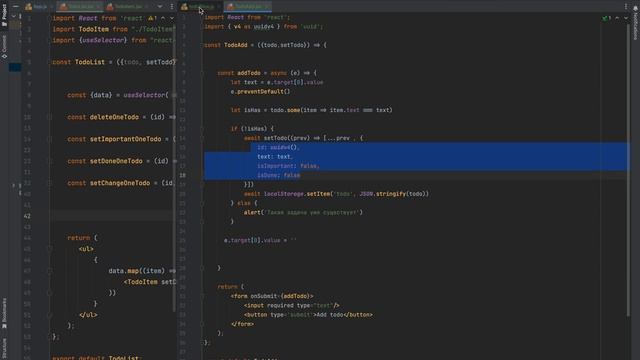The width and height of the screenshot is (640, 360).
Task: Go to previous highlighted problem in left editor
Action: [x=163, y=18]
